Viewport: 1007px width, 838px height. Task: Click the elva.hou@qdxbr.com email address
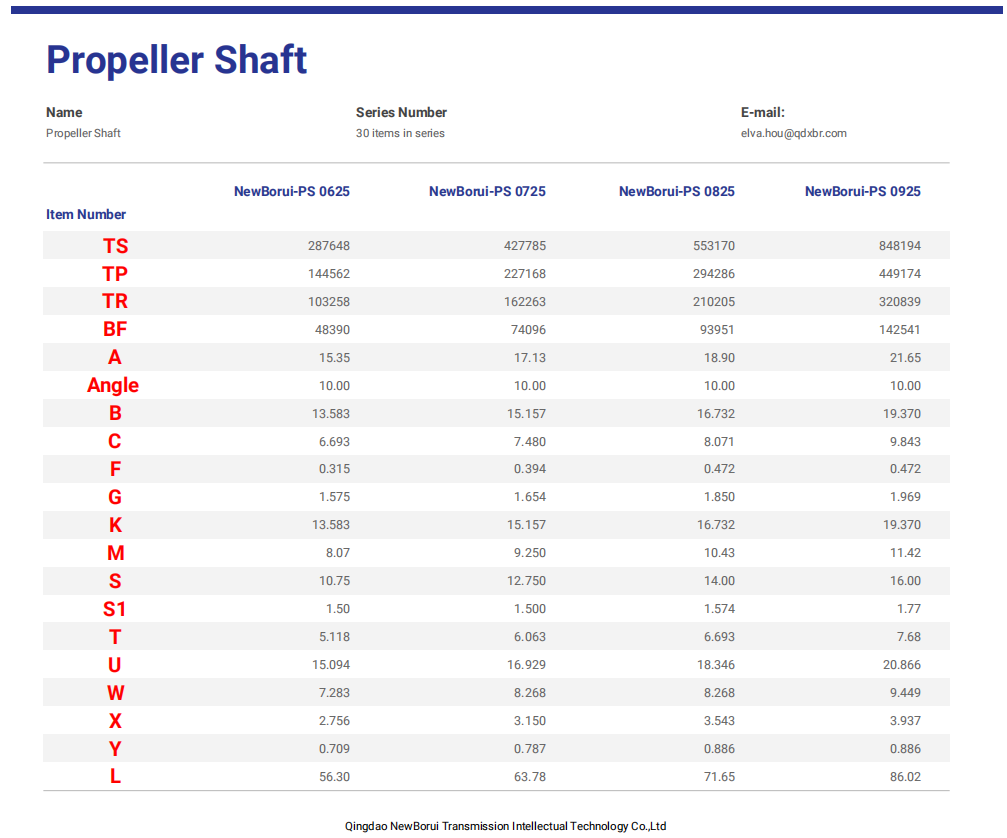click(x=794, y=133)
